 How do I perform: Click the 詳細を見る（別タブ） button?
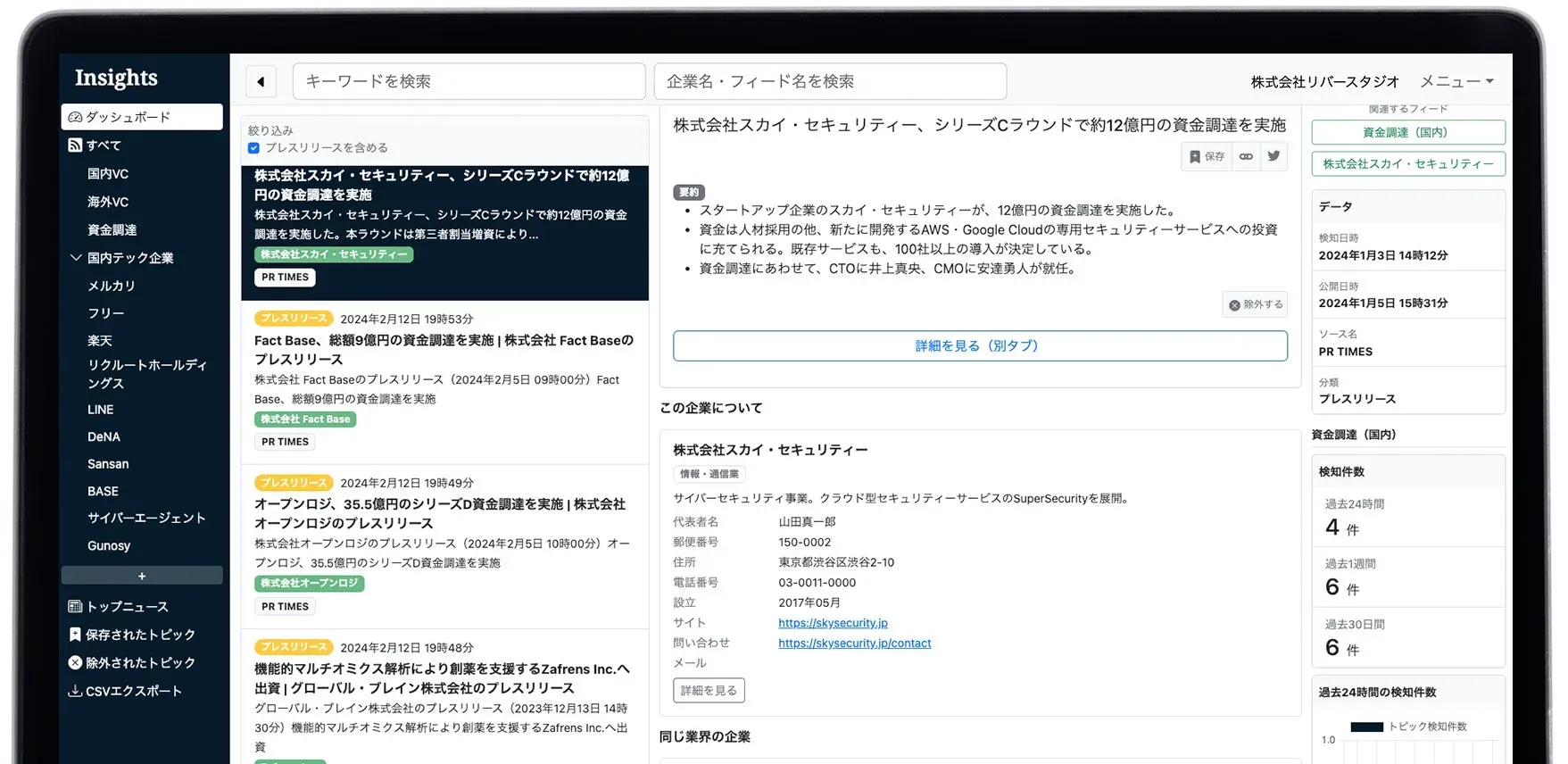(x=979, y=346)
